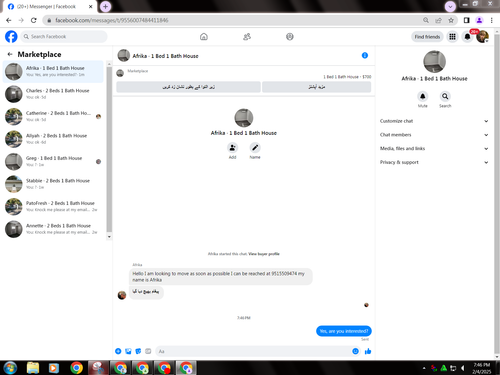Click the Find friends button
This screenshot has height=375, width=500.
427,37
